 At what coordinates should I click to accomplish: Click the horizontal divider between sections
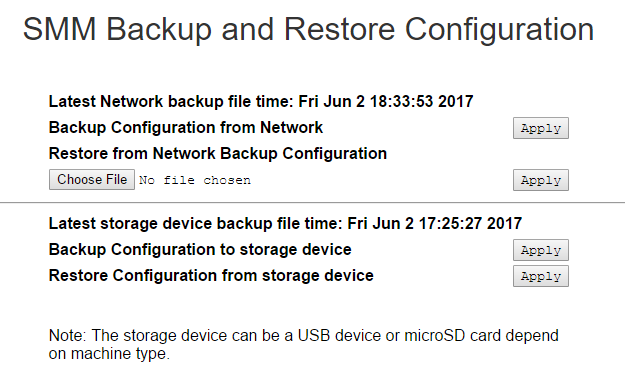tap(312, 202)
